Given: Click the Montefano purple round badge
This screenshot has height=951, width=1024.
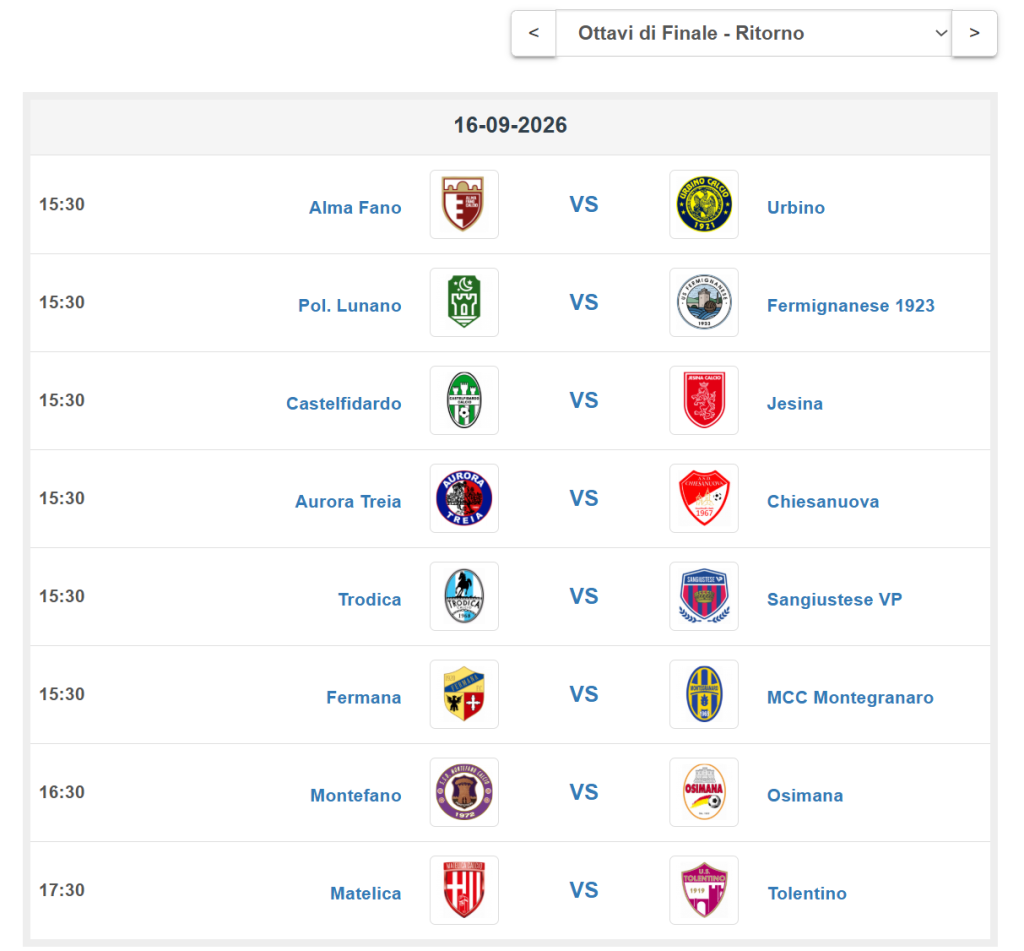Looking at the screenshot, I should coord(464,792).
